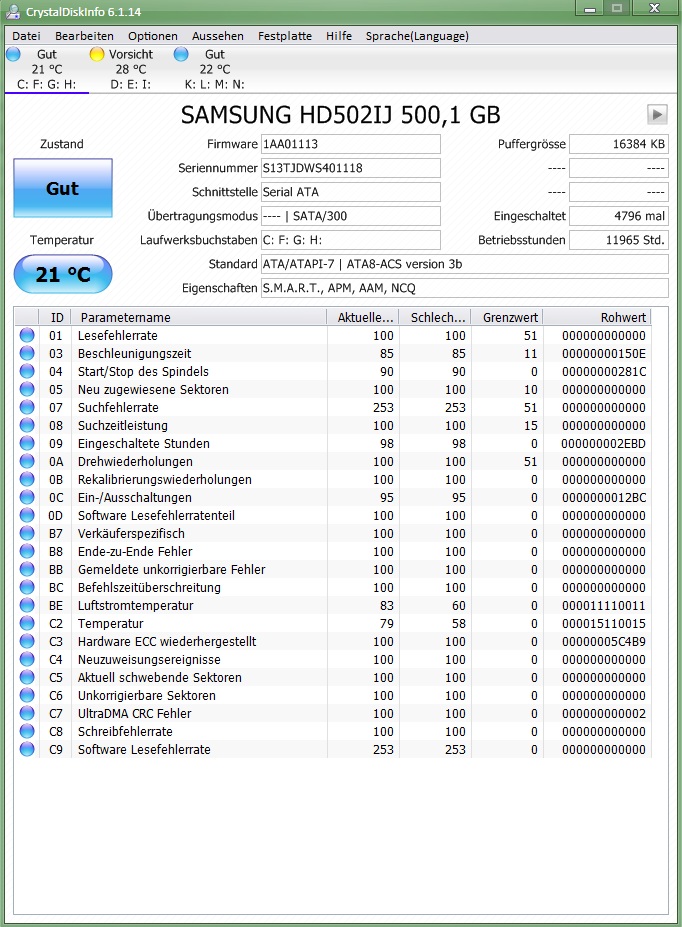
Task: Click the Eigenschaften field S.M.A.R.T., APM
Action: coord(465,288)
